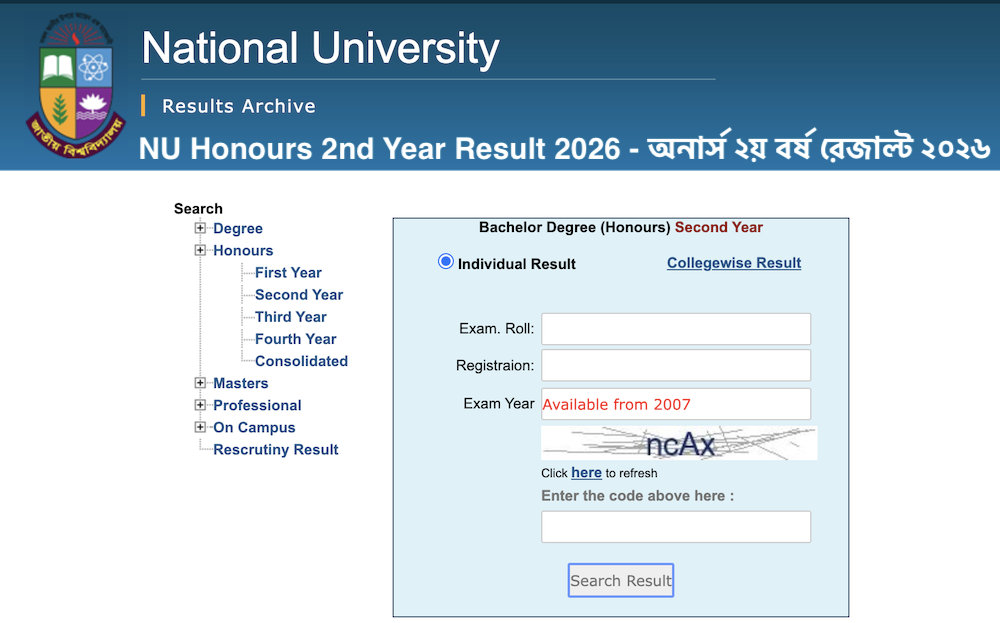Image resolution: width=1000 pixels, height=623 pixels.
Task: Collapse the Honours tree branch
Action: [x=199, y=250]
